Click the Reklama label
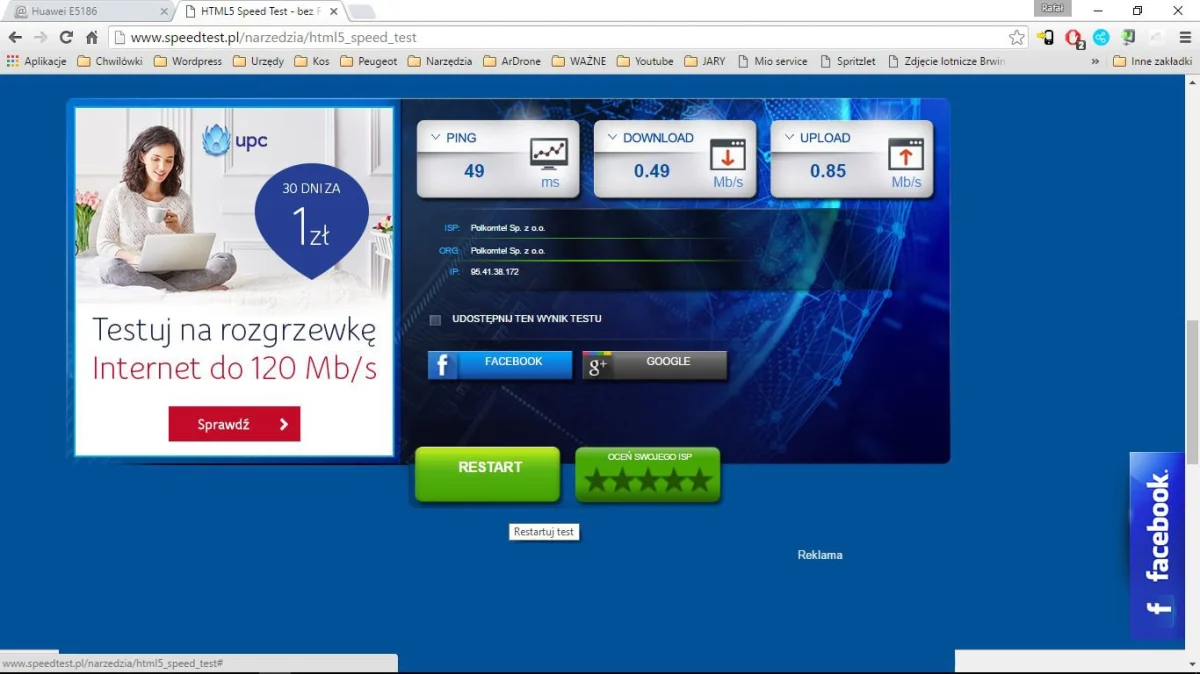The image size is (1200, 674). (x=820, y=555)
